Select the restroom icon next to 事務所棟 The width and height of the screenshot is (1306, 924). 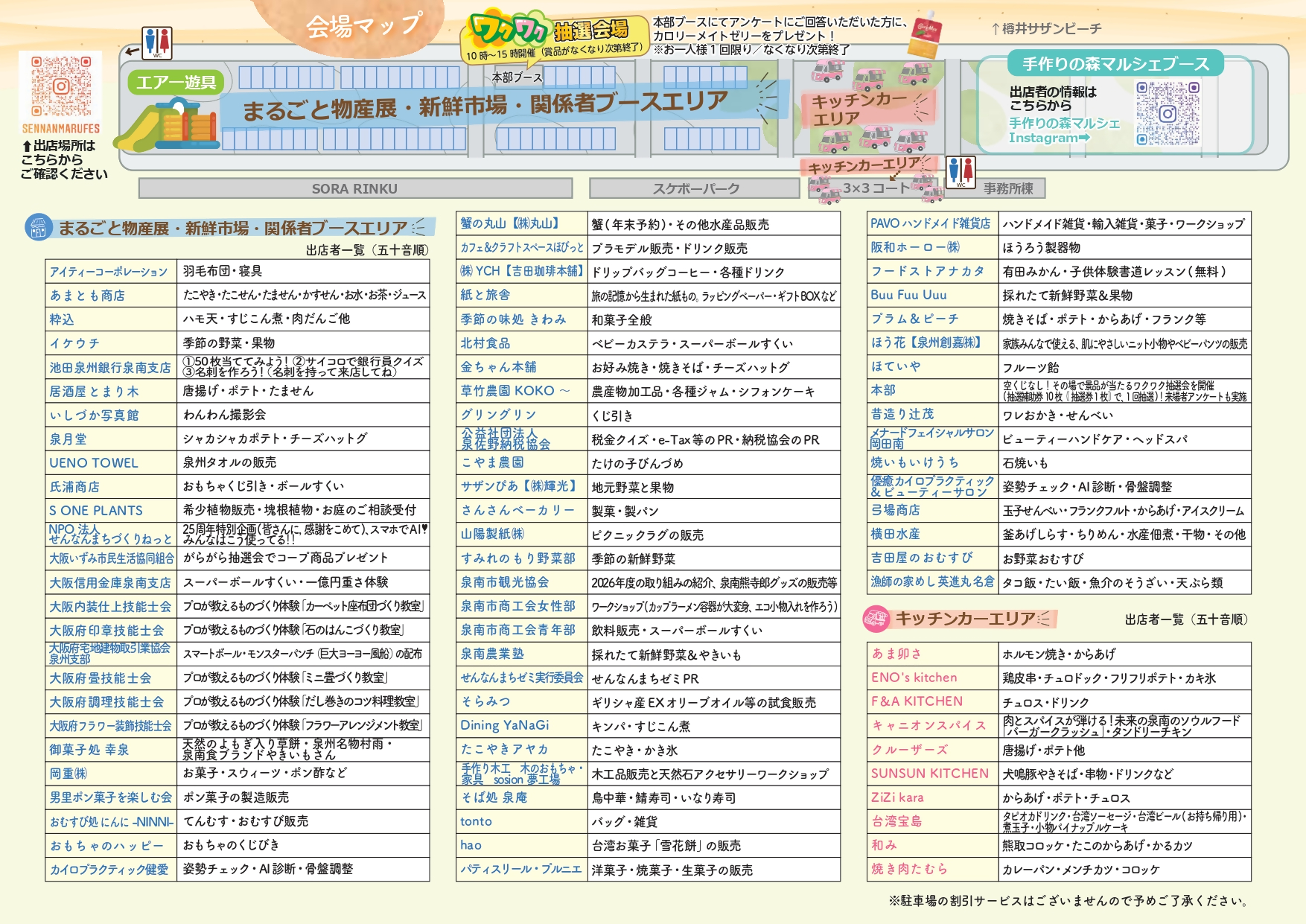pos(961,171)
